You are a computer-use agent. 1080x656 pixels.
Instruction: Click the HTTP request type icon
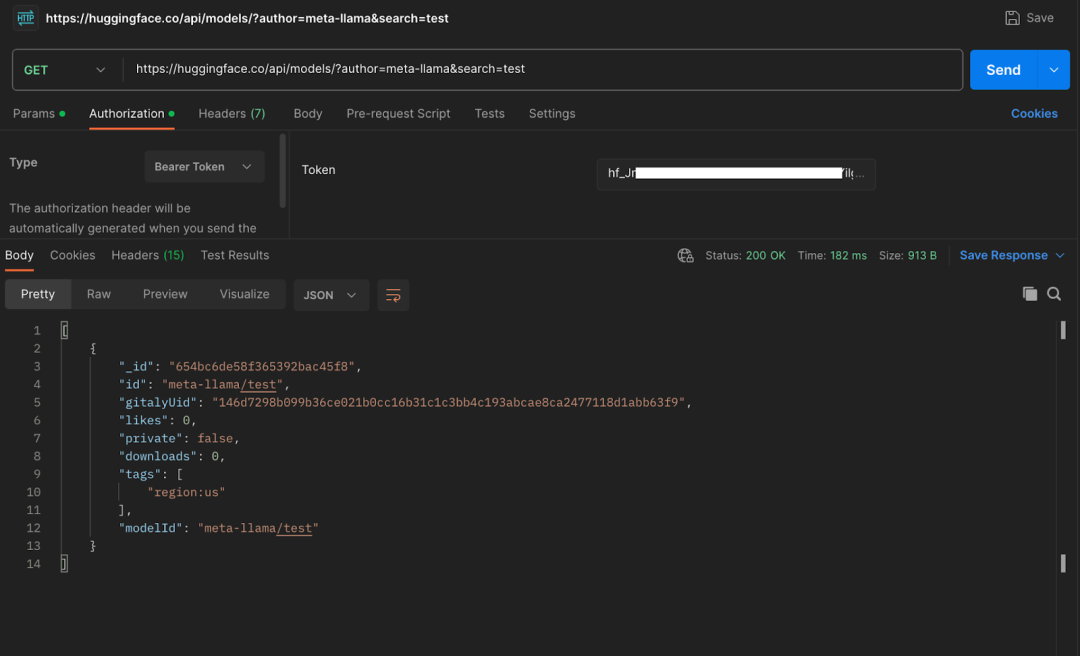click(x=25, y=17)
